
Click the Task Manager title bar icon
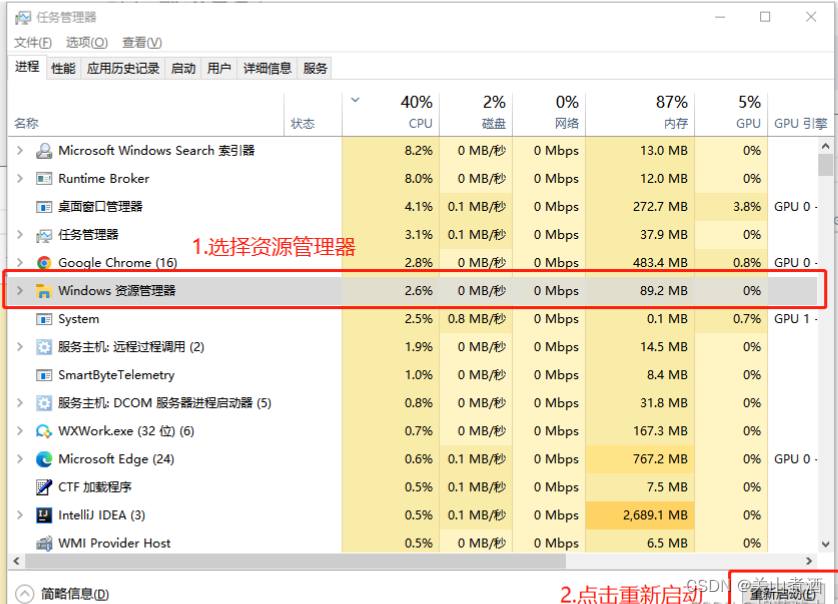click(23, 18)
